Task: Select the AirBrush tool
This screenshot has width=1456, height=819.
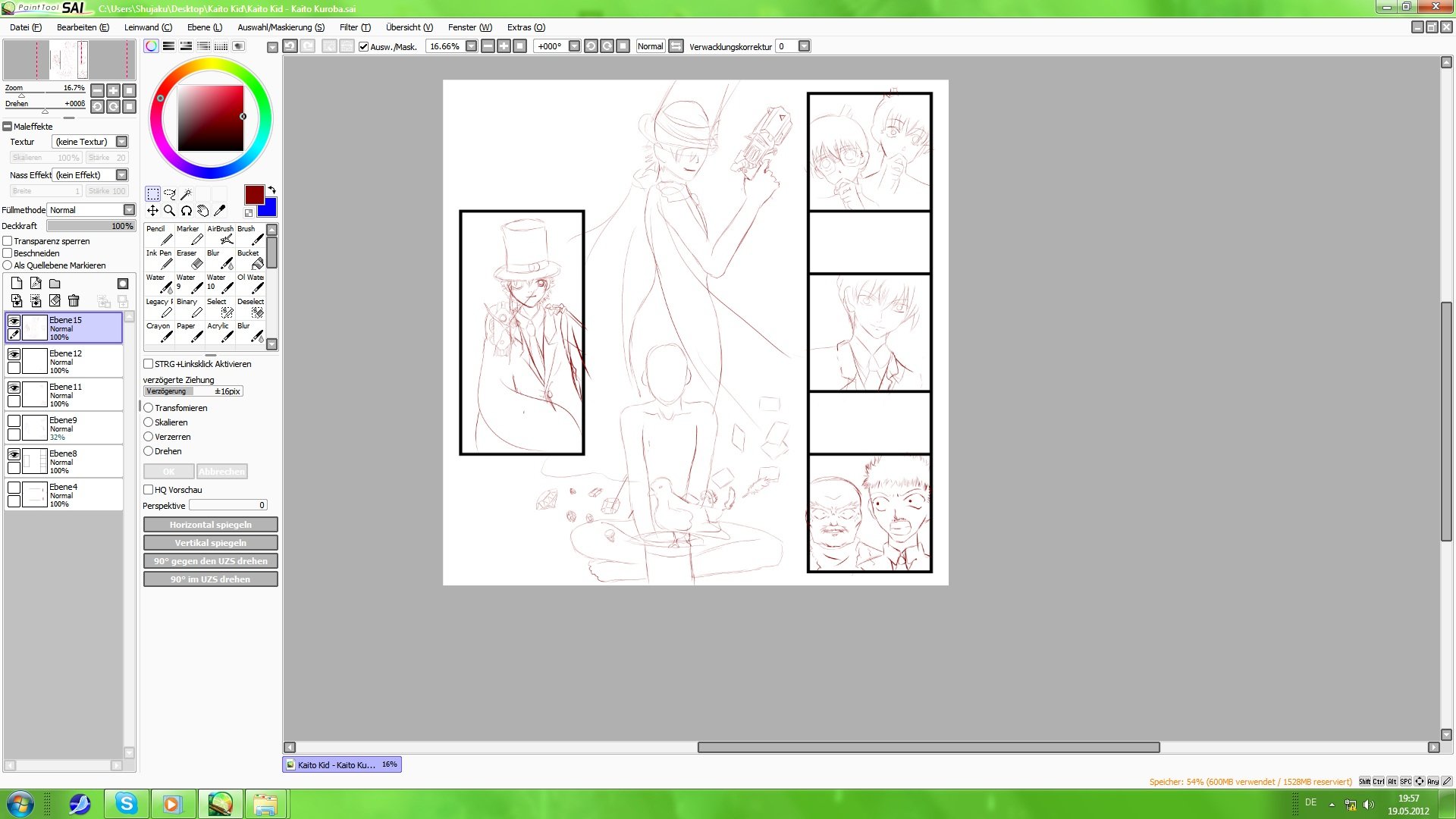Action: [x=220, y=235]
